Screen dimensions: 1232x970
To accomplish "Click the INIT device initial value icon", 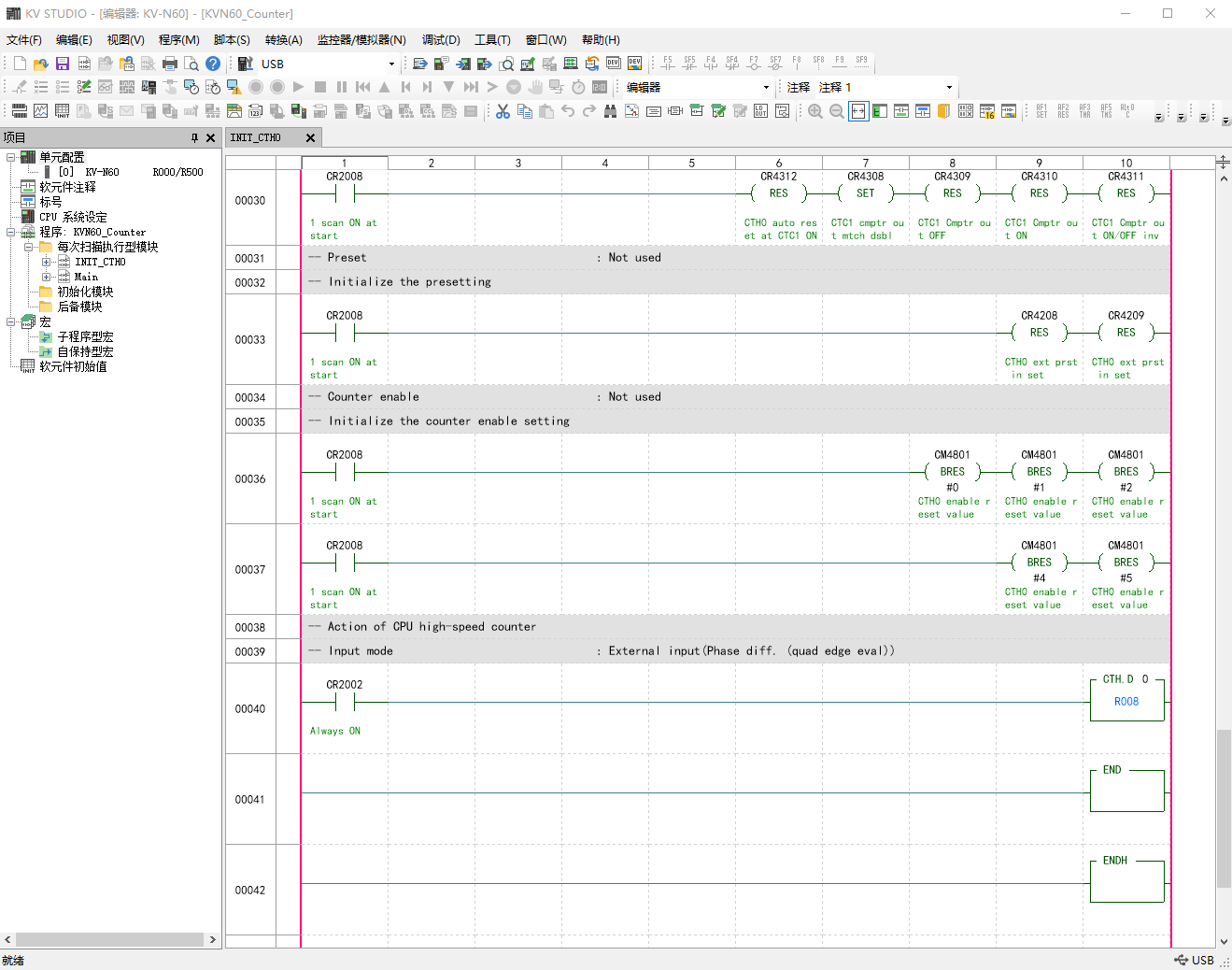I will (62, 111).
